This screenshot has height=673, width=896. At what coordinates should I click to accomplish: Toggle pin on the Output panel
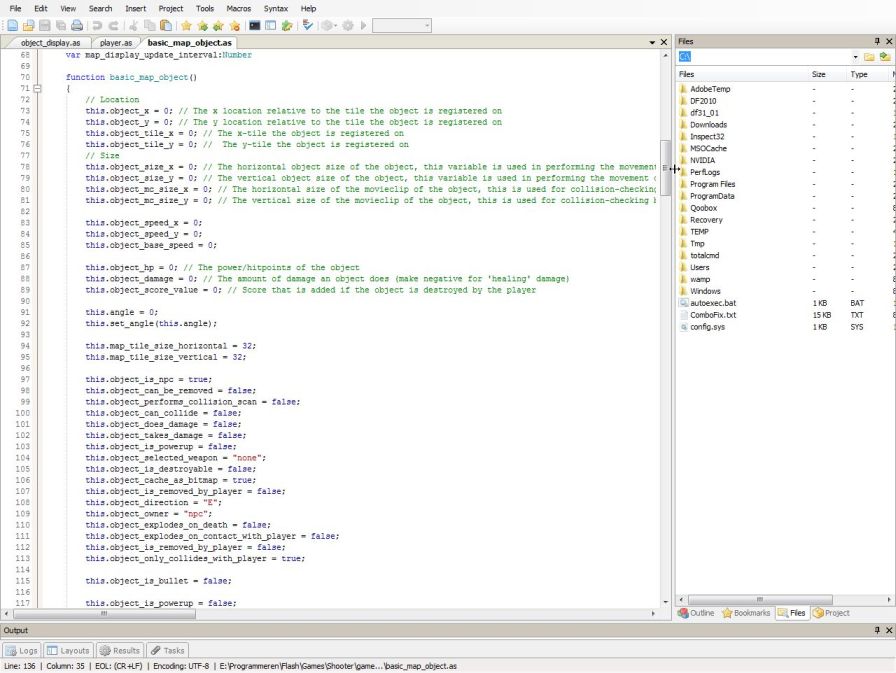point(877,630)
